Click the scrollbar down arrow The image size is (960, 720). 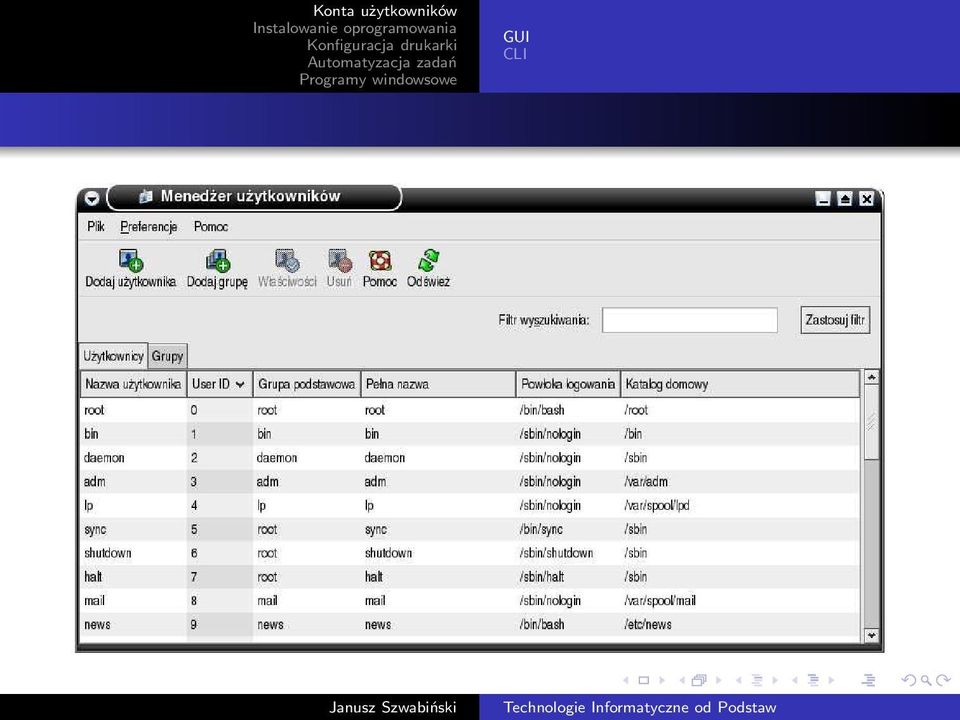pyautogui.click(x=871, y=636)
